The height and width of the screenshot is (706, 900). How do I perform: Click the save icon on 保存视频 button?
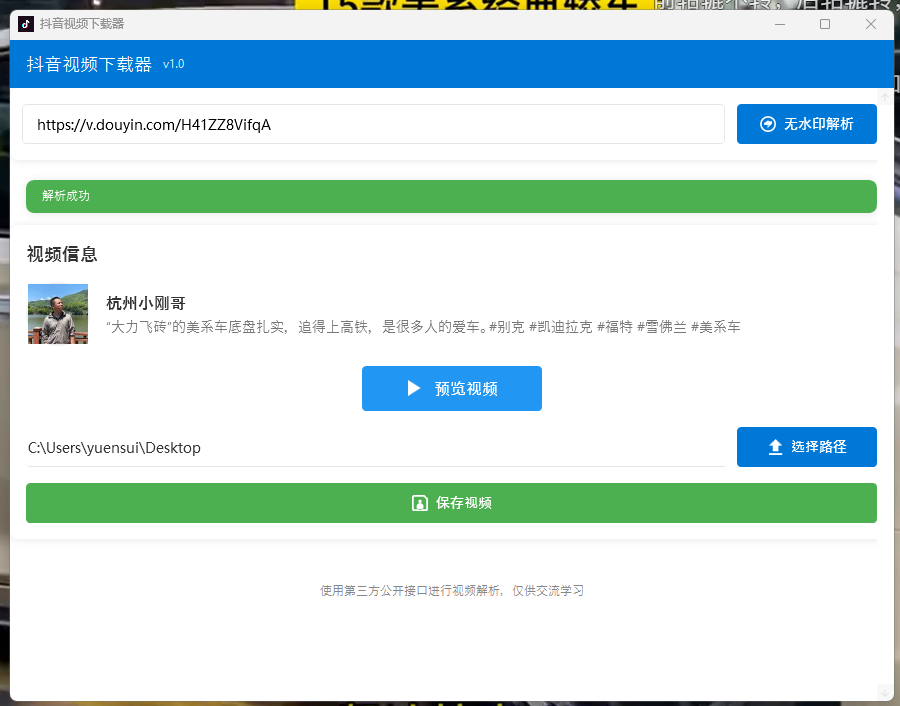click(420, 503)
